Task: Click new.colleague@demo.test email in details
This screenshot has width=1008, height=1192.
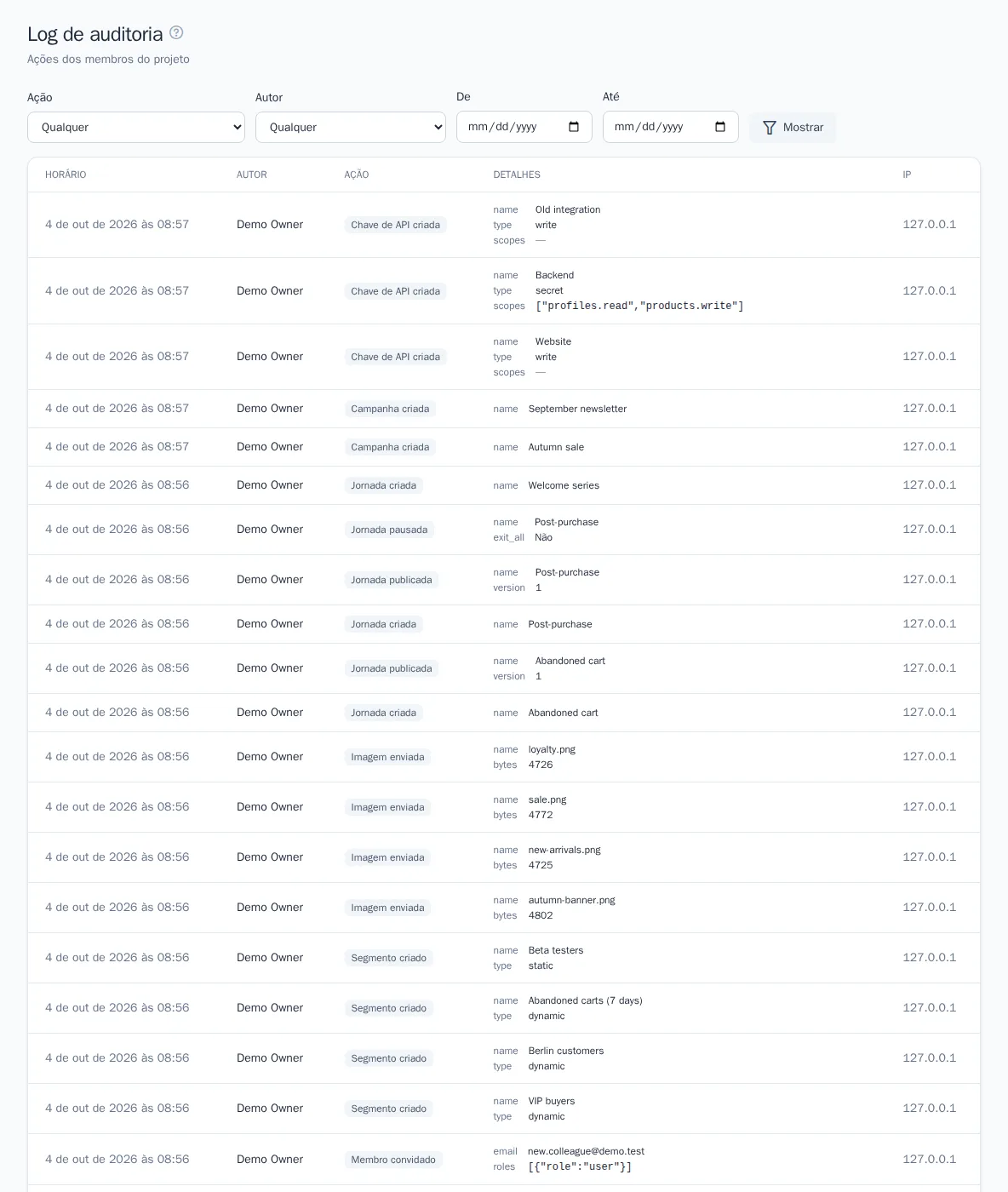Action: point(586,1151)
